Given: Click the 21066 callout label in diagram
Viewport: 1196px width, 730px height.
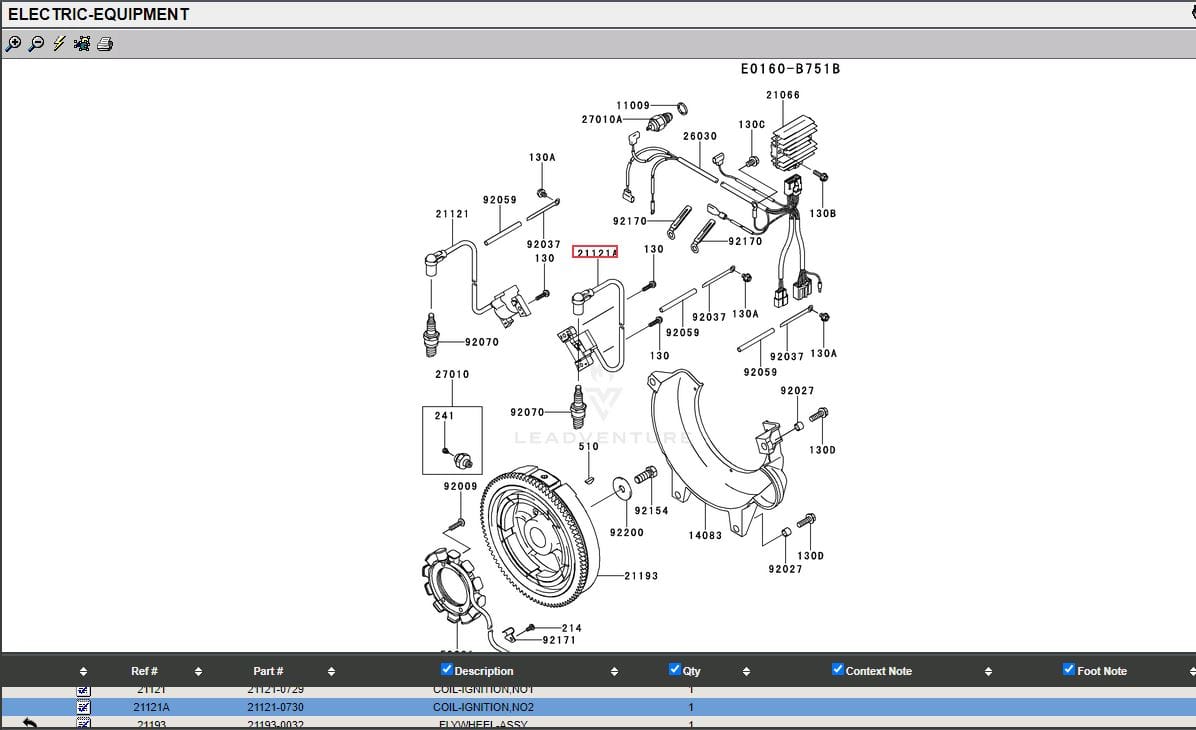Looking at the screenshot, I should point(783,95).
